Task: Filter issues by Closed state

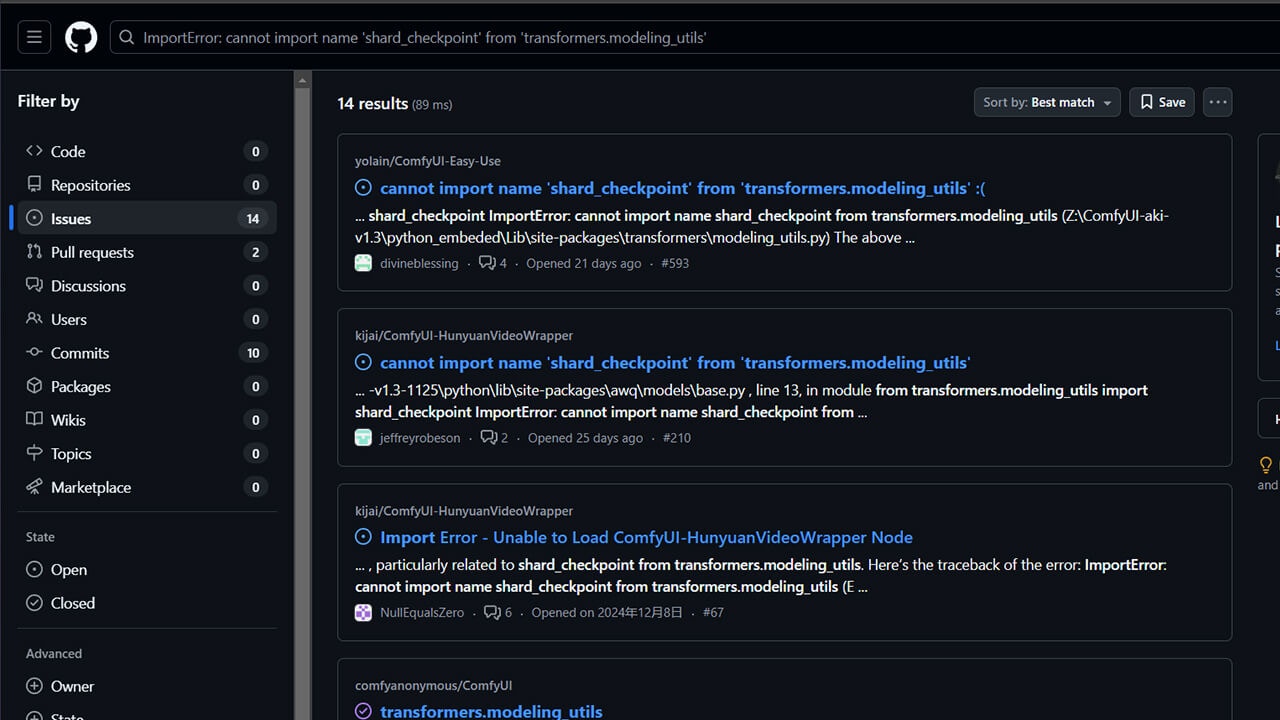Action: pyautogui.click(x=147, y=603)
